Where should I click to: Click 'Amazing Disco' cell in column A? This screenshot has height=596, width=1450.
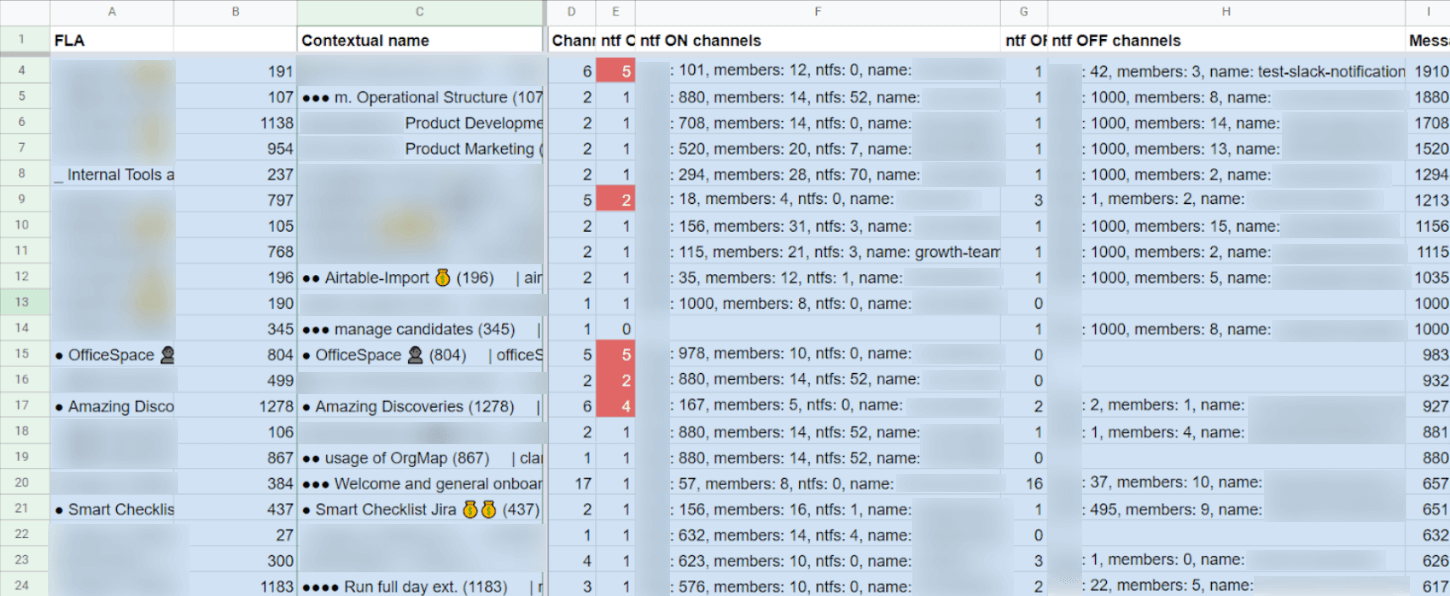(111, 407)
